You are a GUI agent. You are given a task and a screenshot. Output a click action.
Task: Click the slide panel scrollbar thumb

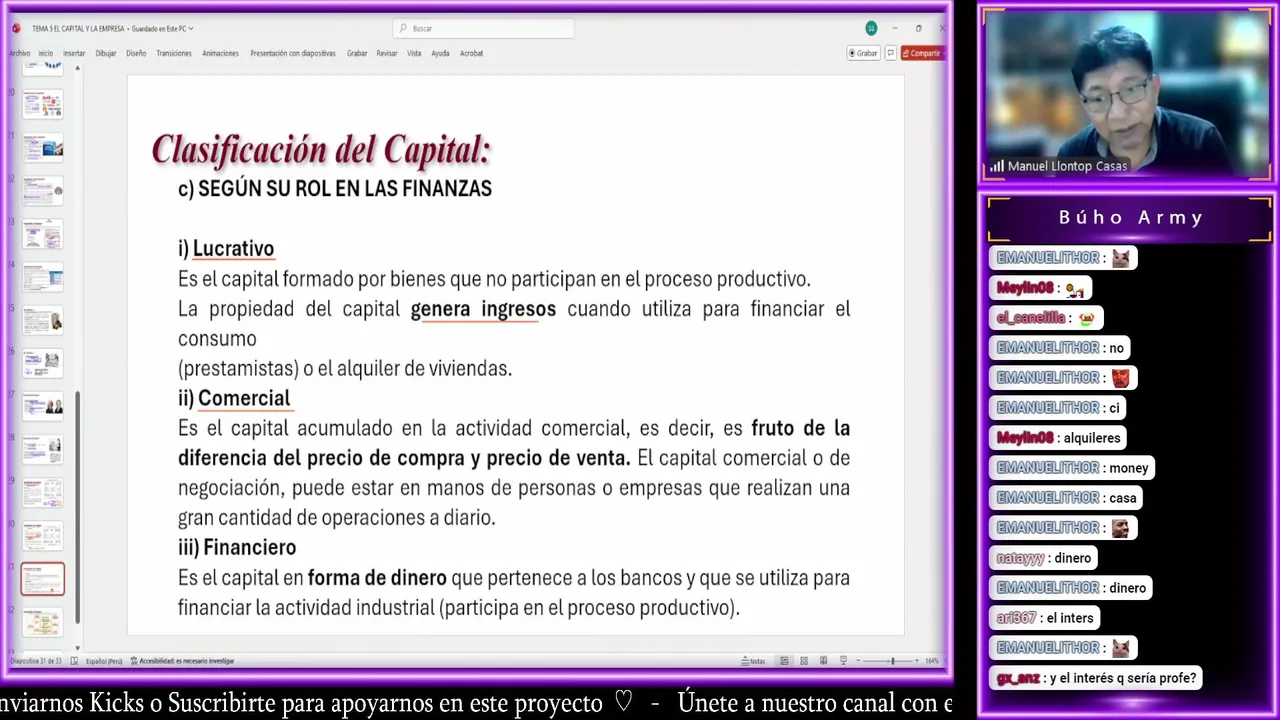78,505
